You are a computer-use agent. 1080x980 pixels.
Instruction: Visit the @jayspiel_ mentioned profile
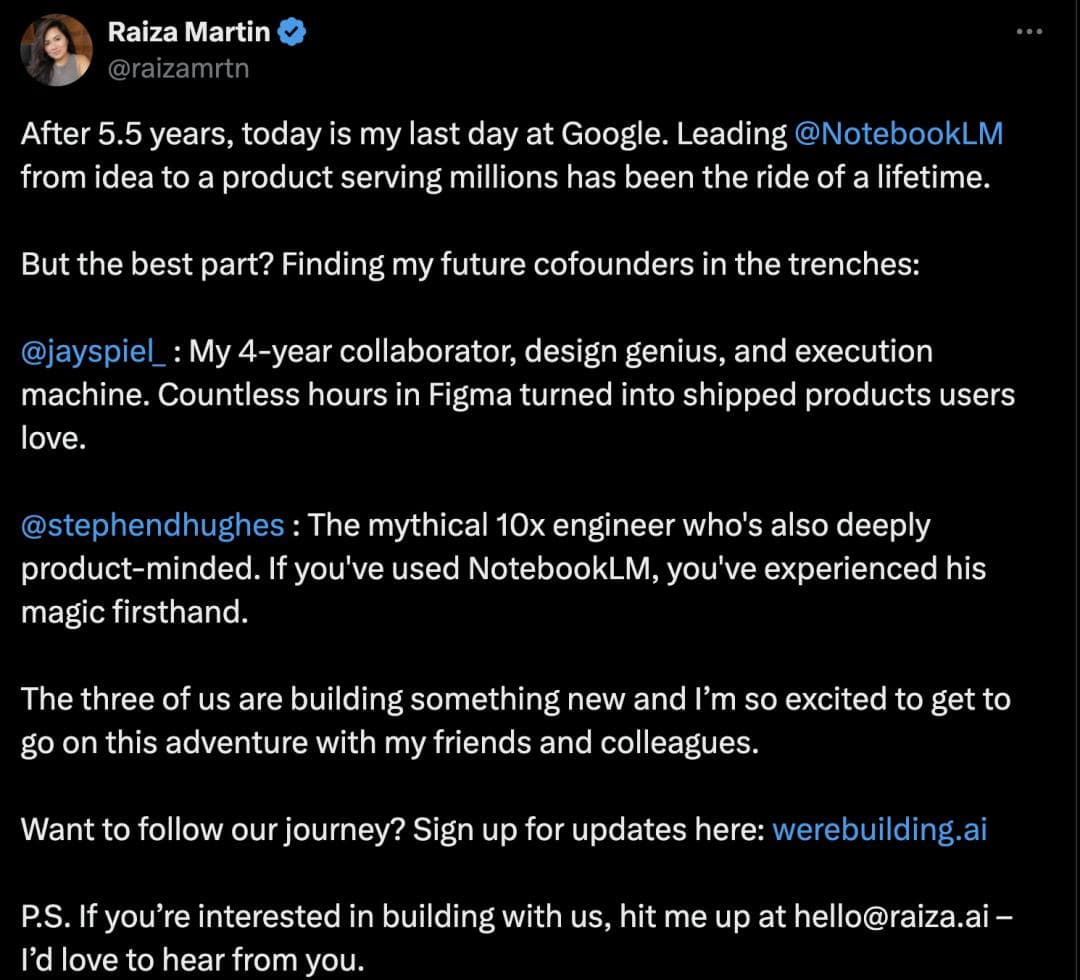[93, 352]
